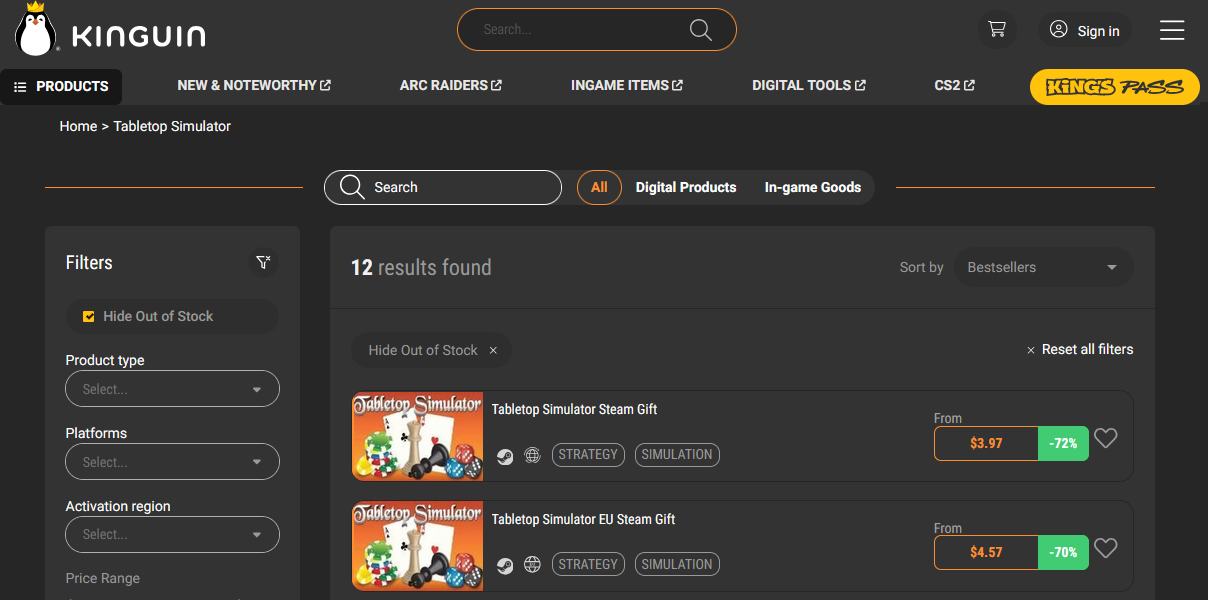Focus the category Search field
This screenshot has width=1208, height=600.
click(443, 187)
